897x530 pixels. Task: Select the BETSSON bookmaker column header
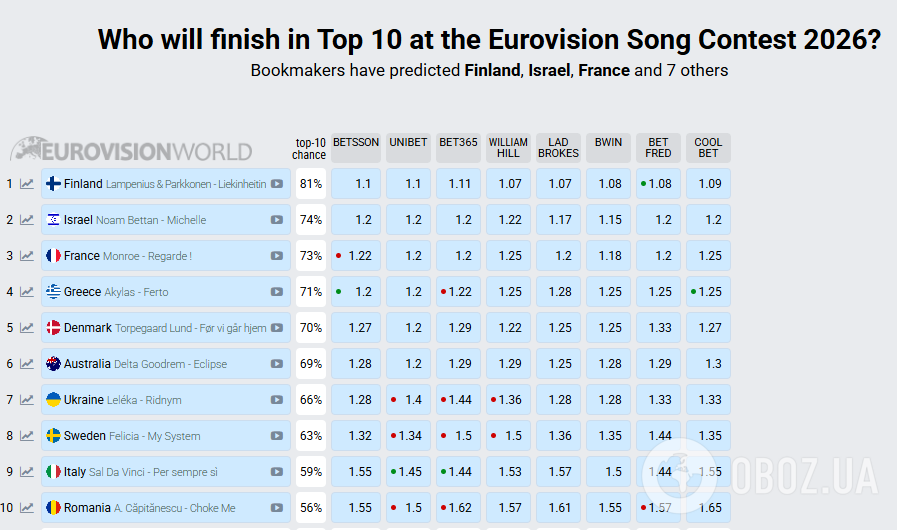(356, 143)
